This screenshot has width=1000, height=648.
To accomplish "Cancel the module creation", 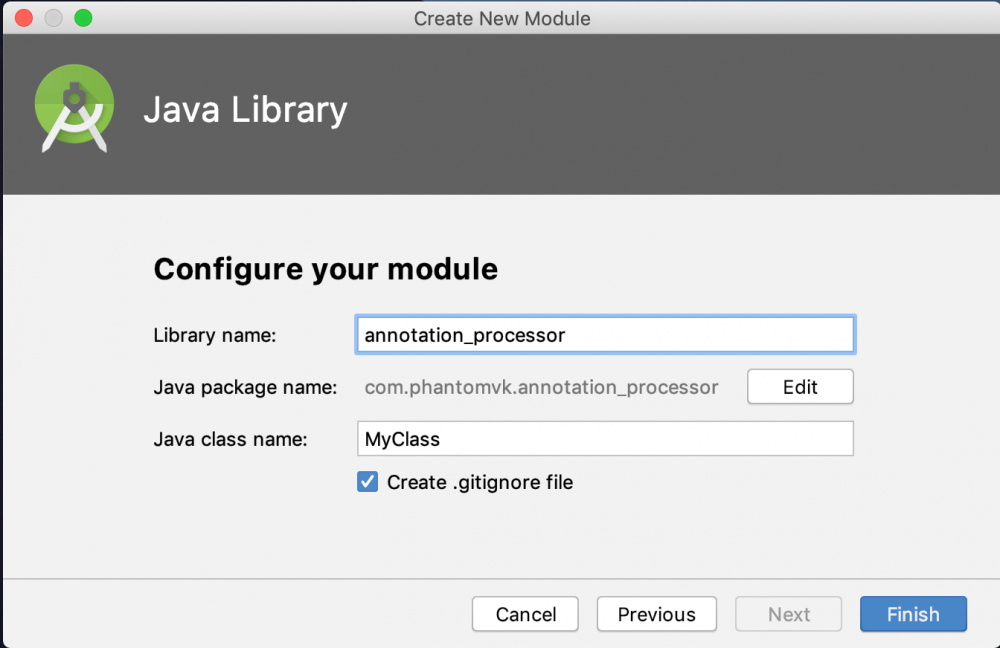I will tap(525, 614).
